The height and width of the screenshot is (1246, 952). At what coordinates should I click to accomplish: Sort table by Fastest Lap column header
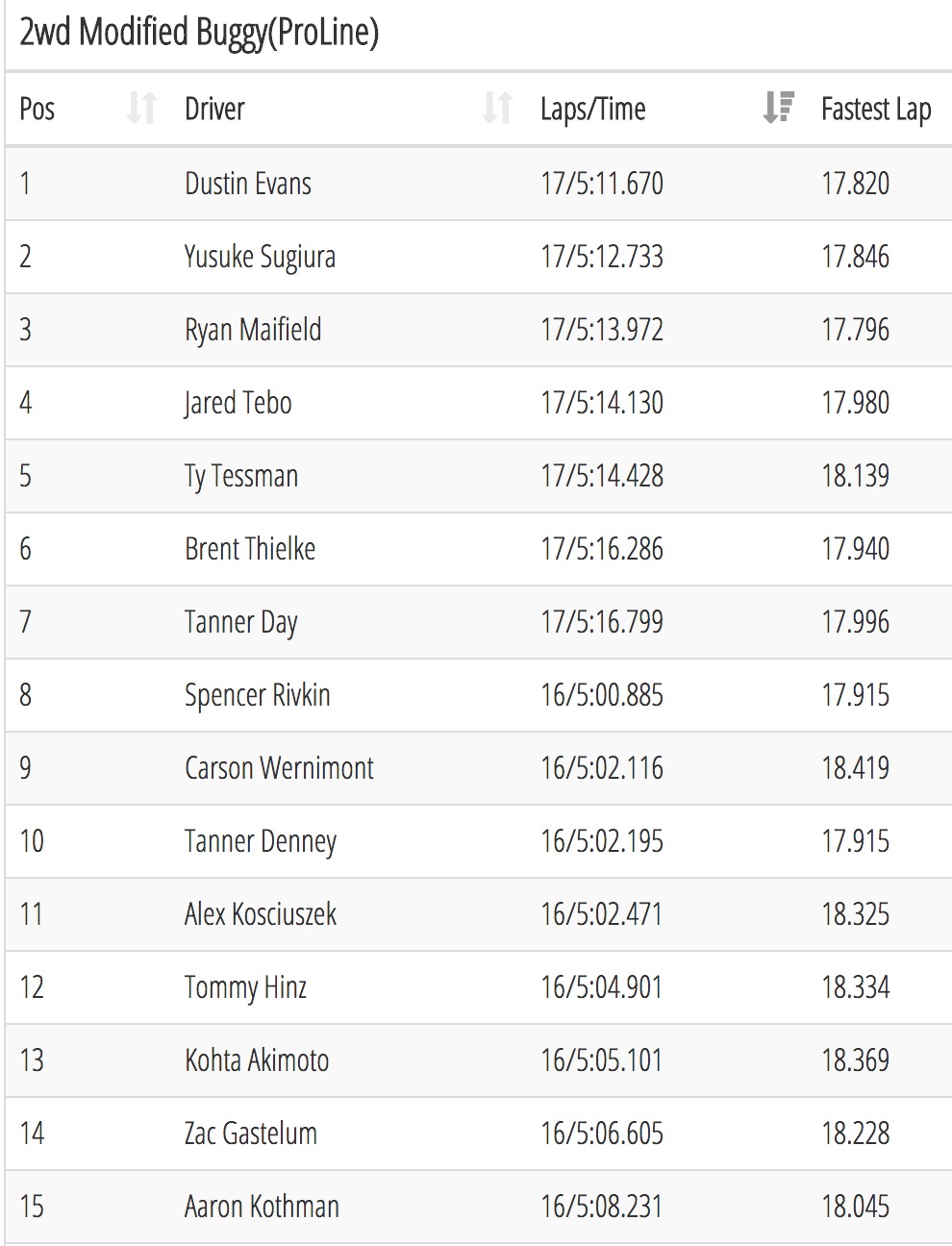tap(876, 110)
